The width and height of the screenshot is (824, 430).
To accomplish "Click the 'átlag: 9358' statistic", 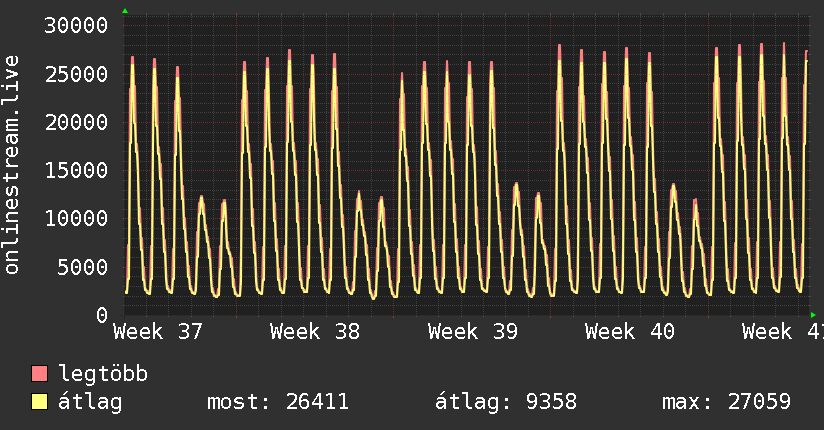I will coord(506,402).
